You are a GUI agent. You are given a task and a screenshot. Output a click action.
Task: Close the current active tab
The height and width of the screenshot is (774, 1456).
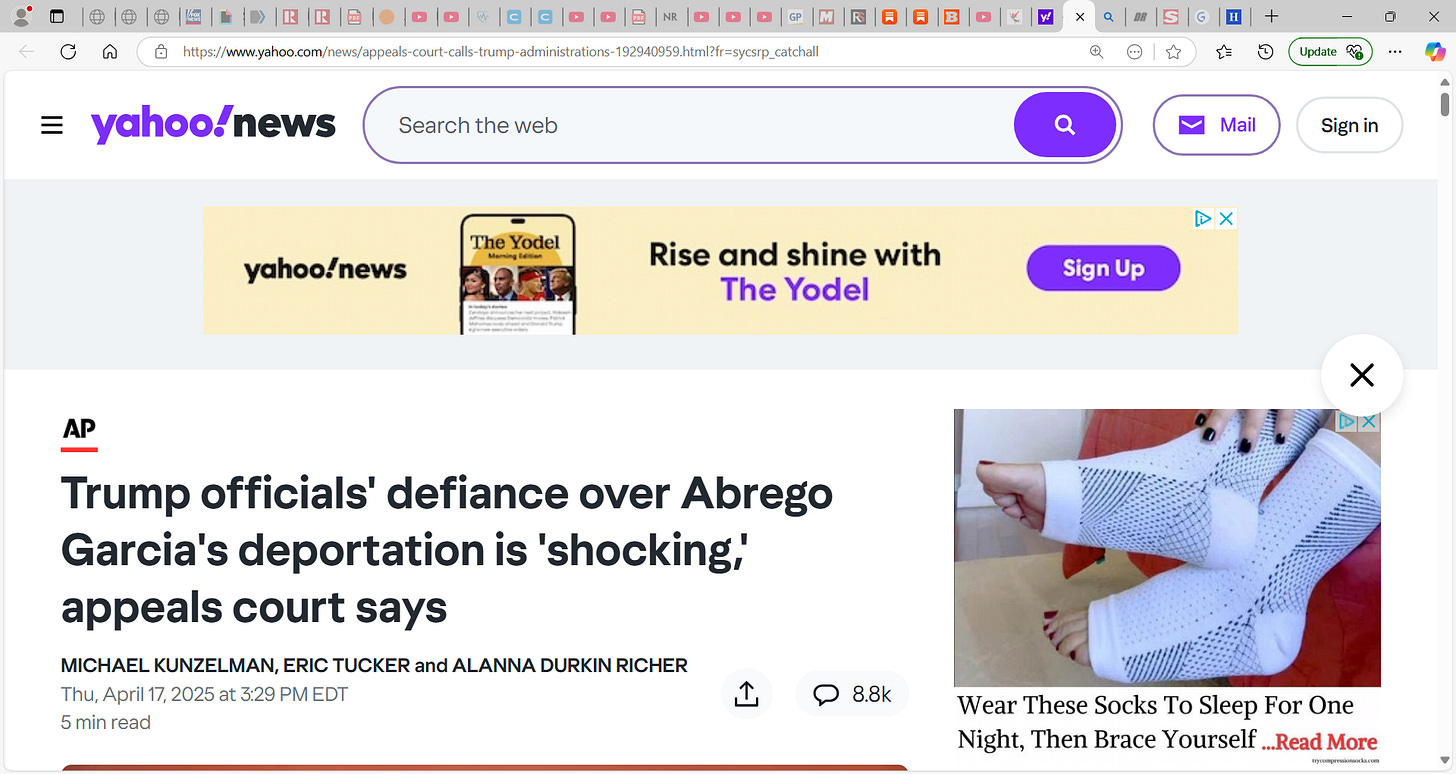click(1079, 17)
